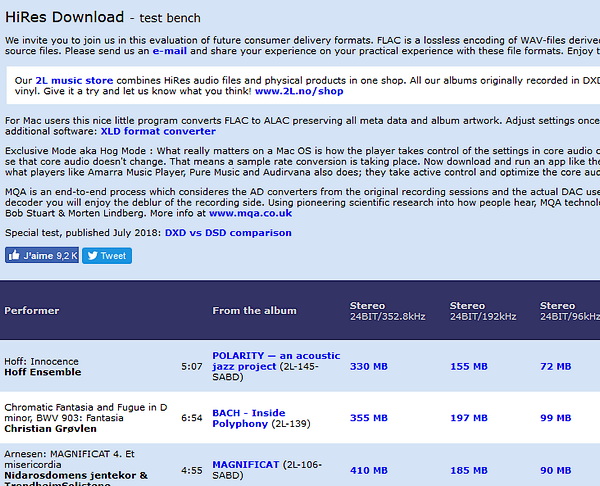Download Hoff Innocence 330 MB file
This screenshot has width=600, height=486.
point(368,366)
